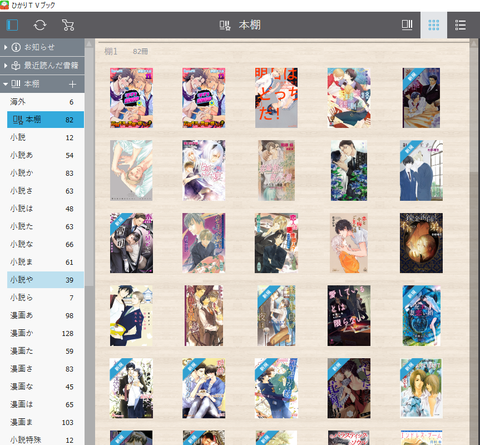This screenshot has height=445, width=480.
Task: Open the first book cover in top row
Action: pos(131,98)
